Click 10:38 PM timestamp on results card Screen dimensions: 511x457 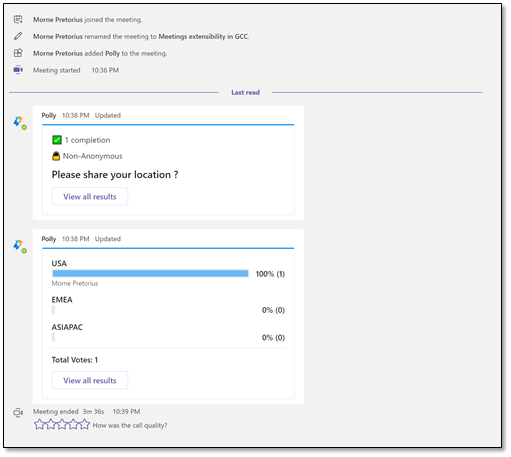[x=76, y=239]
